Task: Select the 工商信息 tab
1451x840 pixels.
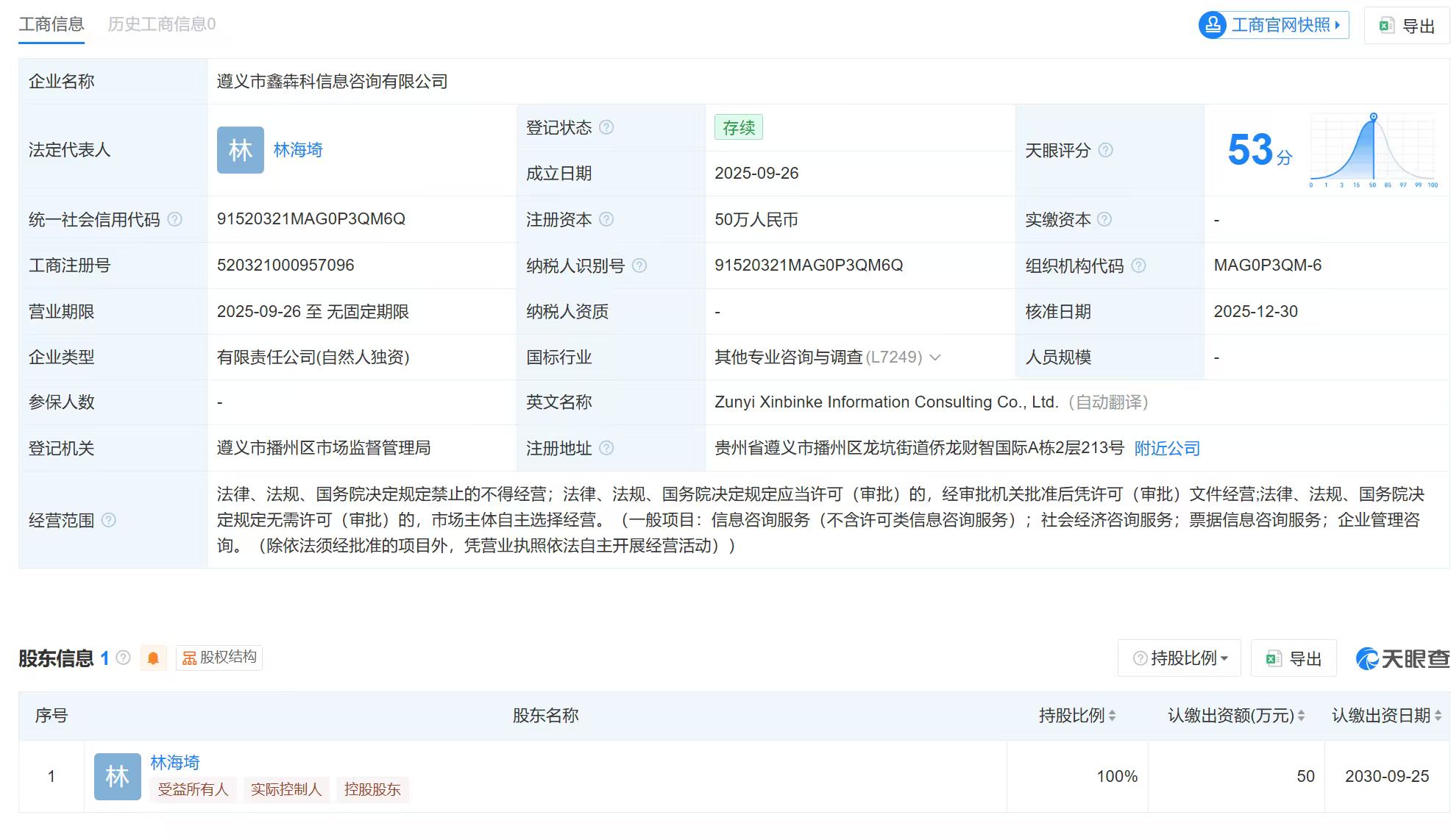Action: pyautogui.click(x=52, y=24)
